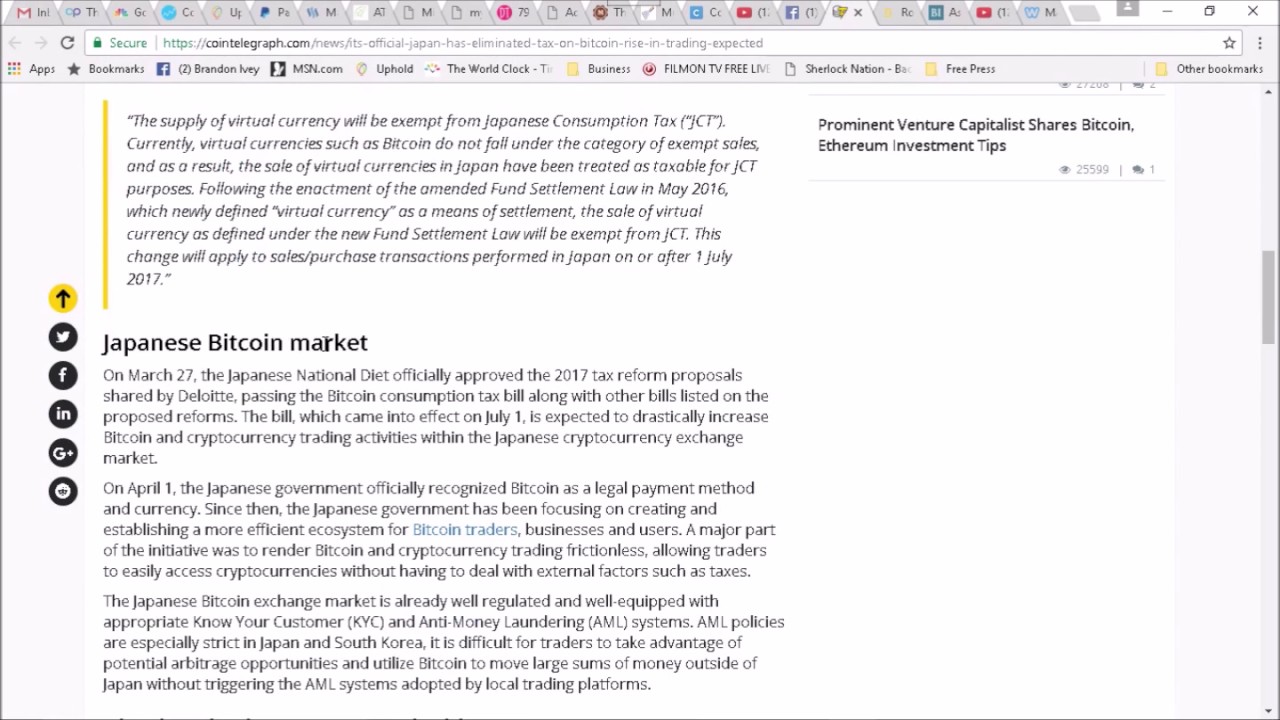The image size is (1280, 720).
Task: Open the Apps shortcut in bookmarks bar
Action: point(31,69)
